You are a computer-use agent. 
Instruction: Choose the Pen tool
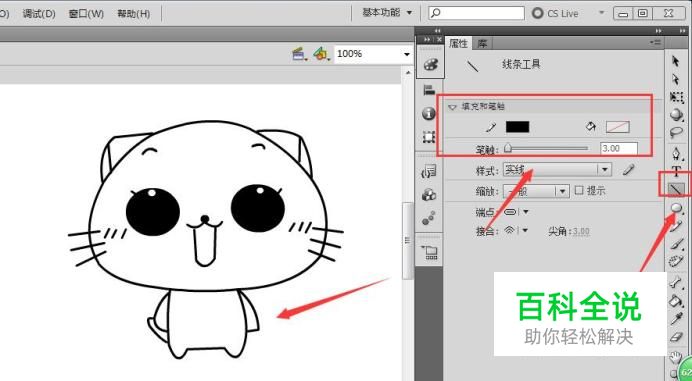676,153
